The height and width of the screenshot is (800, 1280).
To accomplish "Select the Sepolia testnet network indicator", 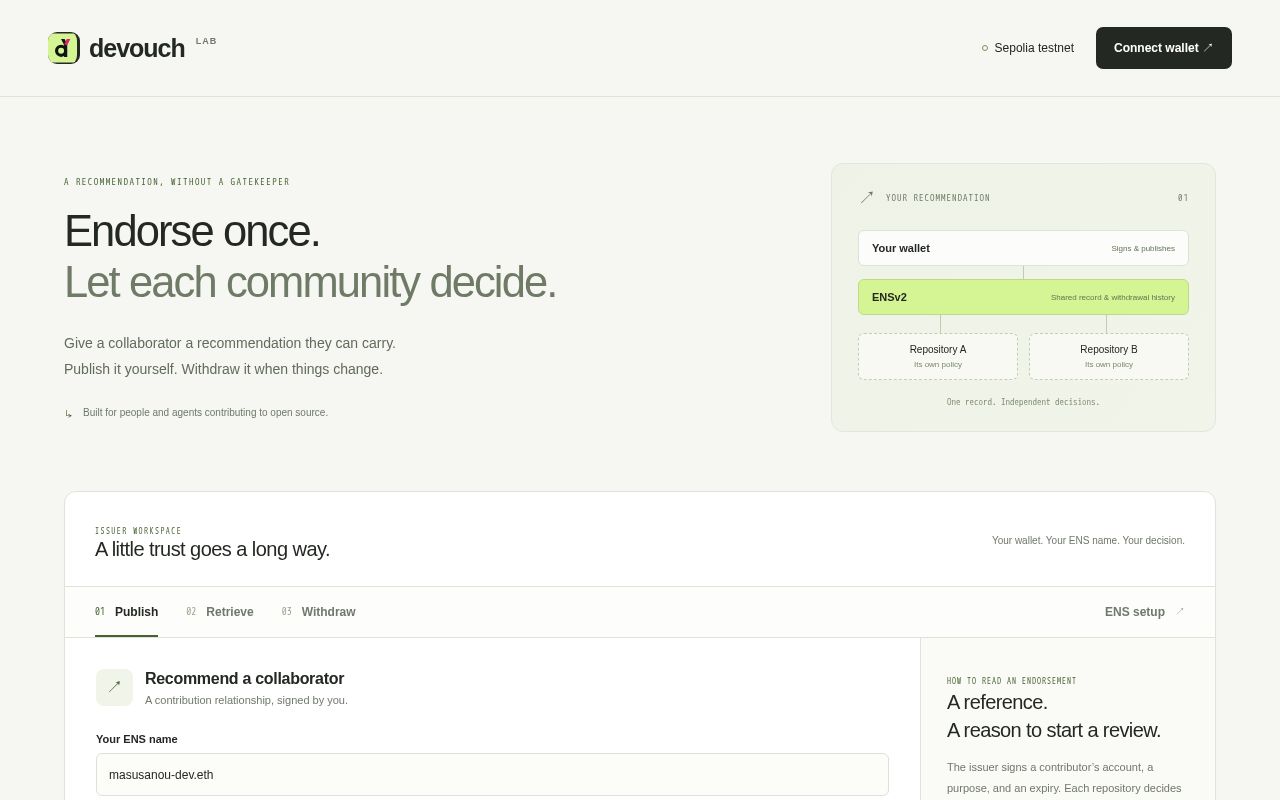I will 1028,48.
